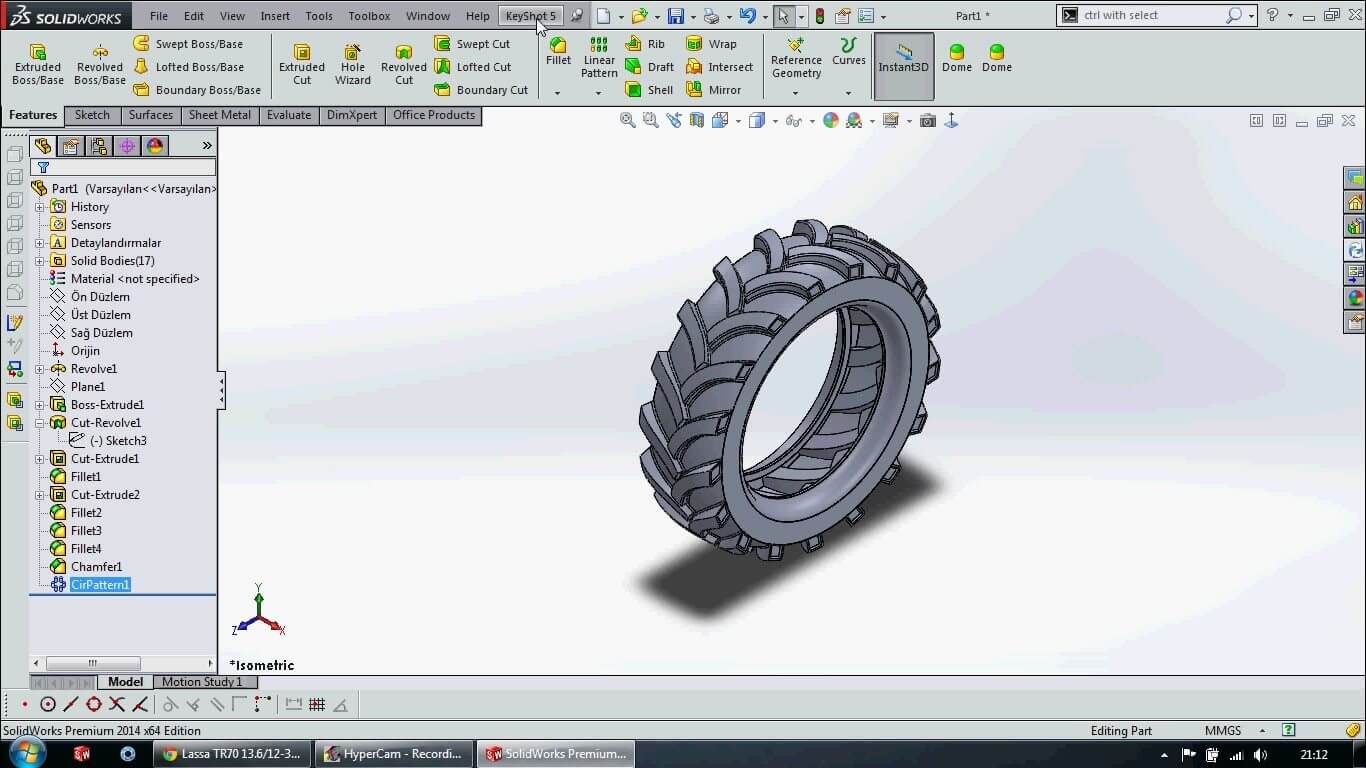
Task: Click the Wrap feature
Action: click(x=711, y=44)
